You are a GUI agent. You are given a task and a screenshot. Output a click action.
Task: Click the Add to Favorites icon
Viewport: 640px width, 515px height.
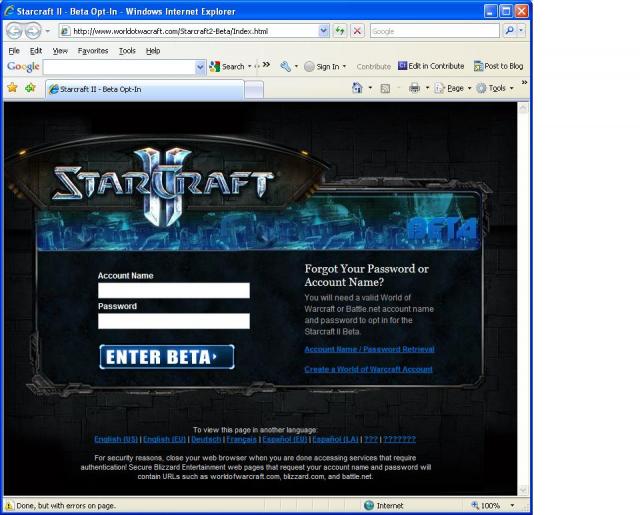[x=30, y=88]
